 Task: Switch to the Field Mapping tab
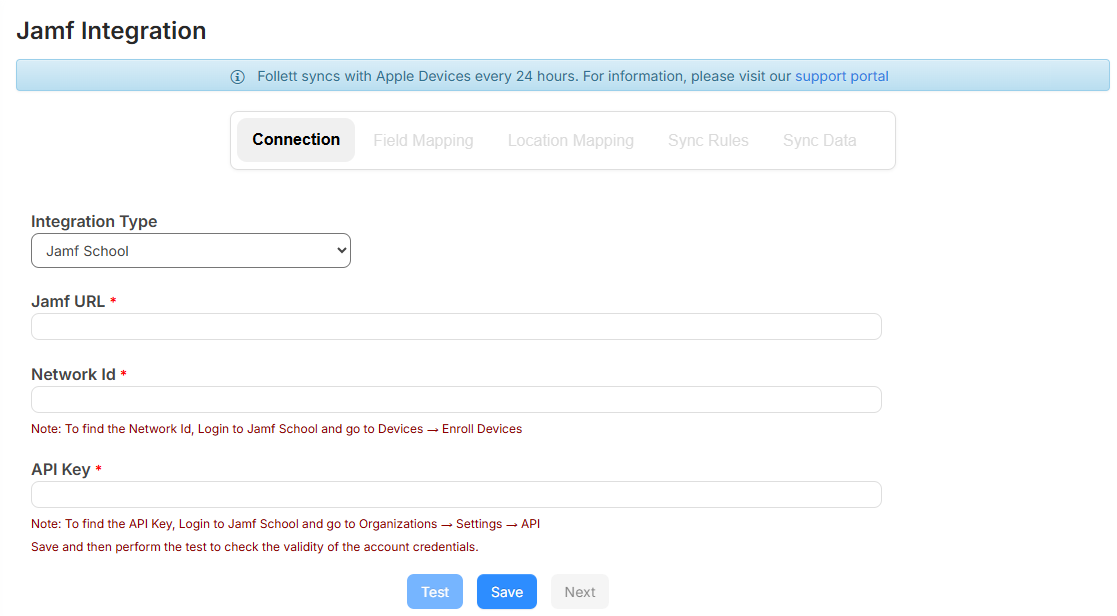(x=423, y=140)
